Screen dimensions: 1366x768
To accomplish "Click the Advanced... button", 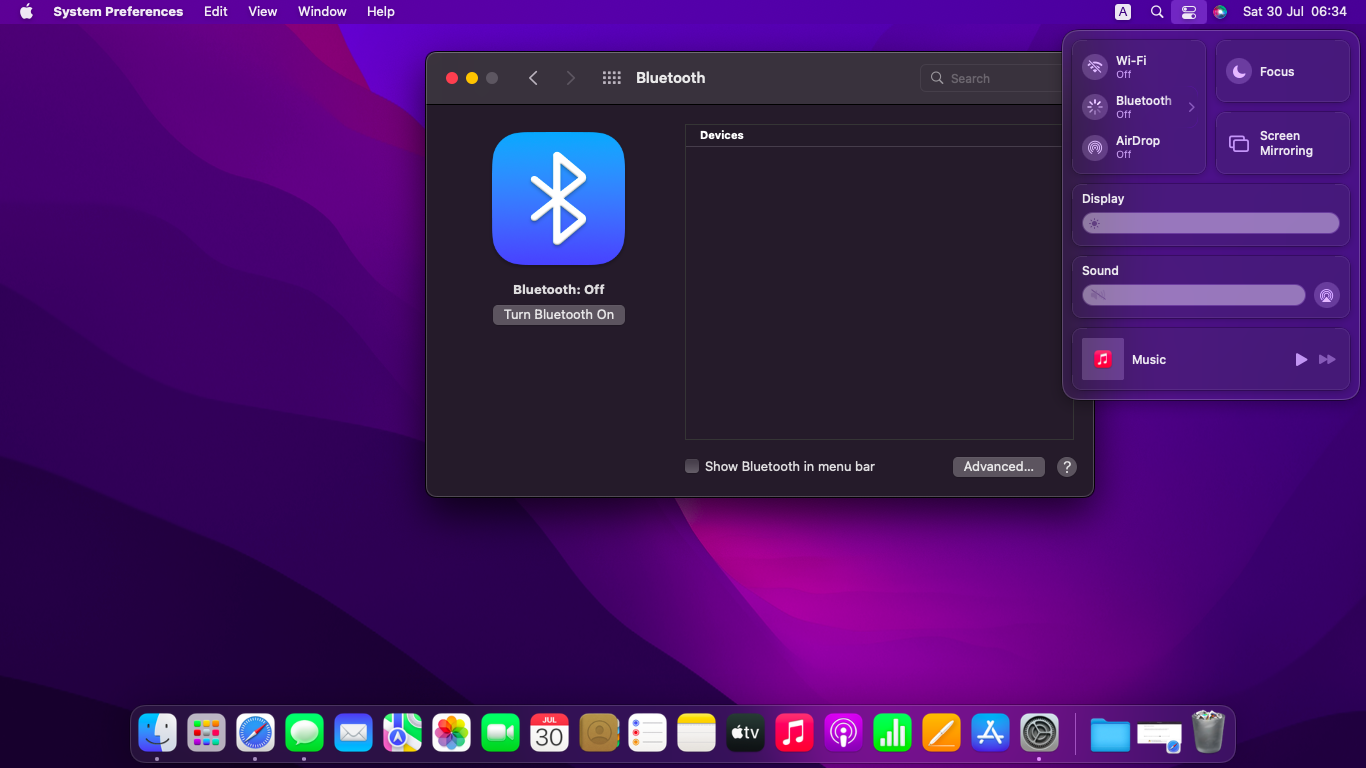I will coord(998,467).
